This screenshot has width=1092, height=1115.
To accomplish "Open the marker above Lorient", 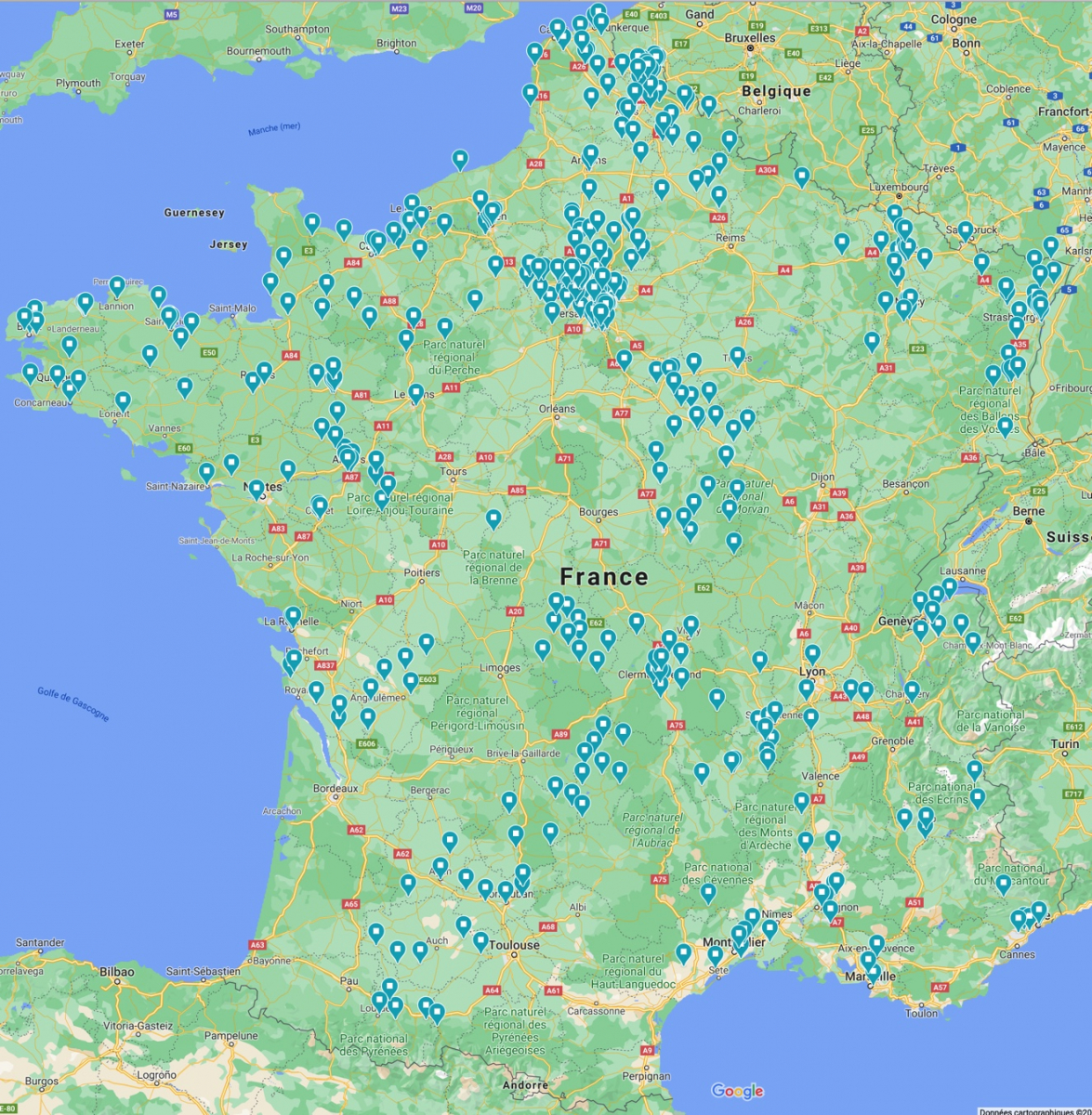I will 123,401.
